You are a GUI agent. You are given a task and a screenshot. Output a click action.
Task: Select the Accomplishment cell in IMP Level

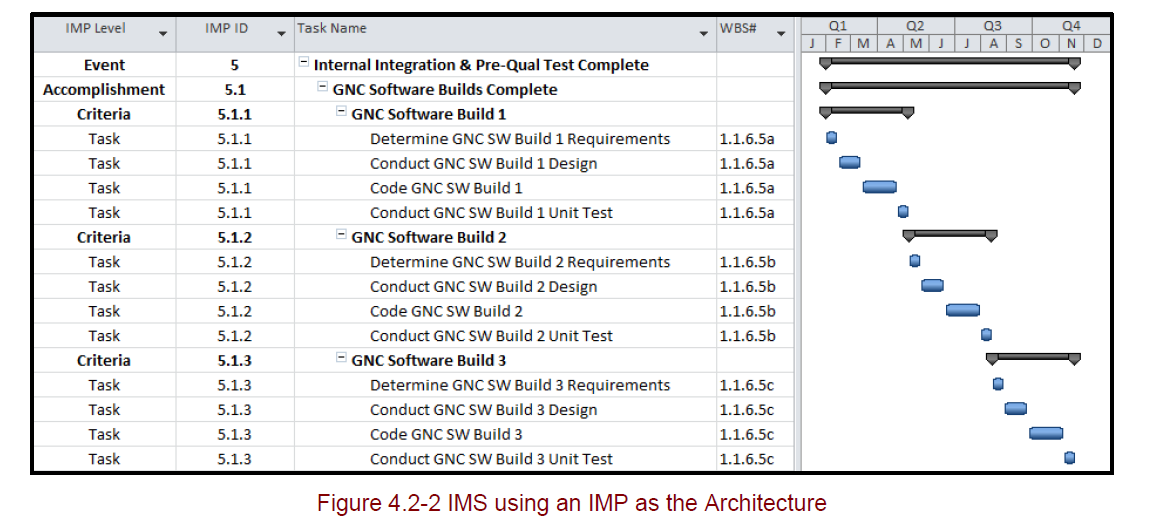click(105, 89)
